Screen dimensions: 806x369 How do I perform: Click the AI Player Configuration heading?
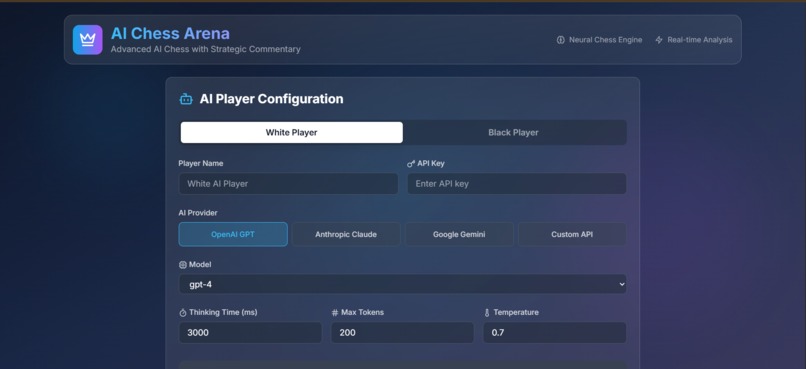271,99
